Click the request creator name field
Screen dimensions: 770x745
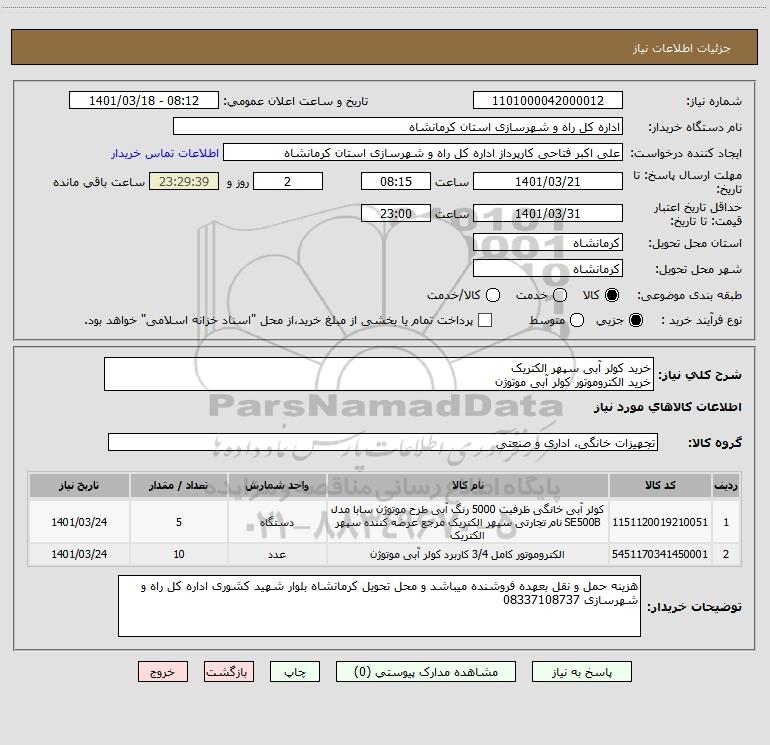423,153
